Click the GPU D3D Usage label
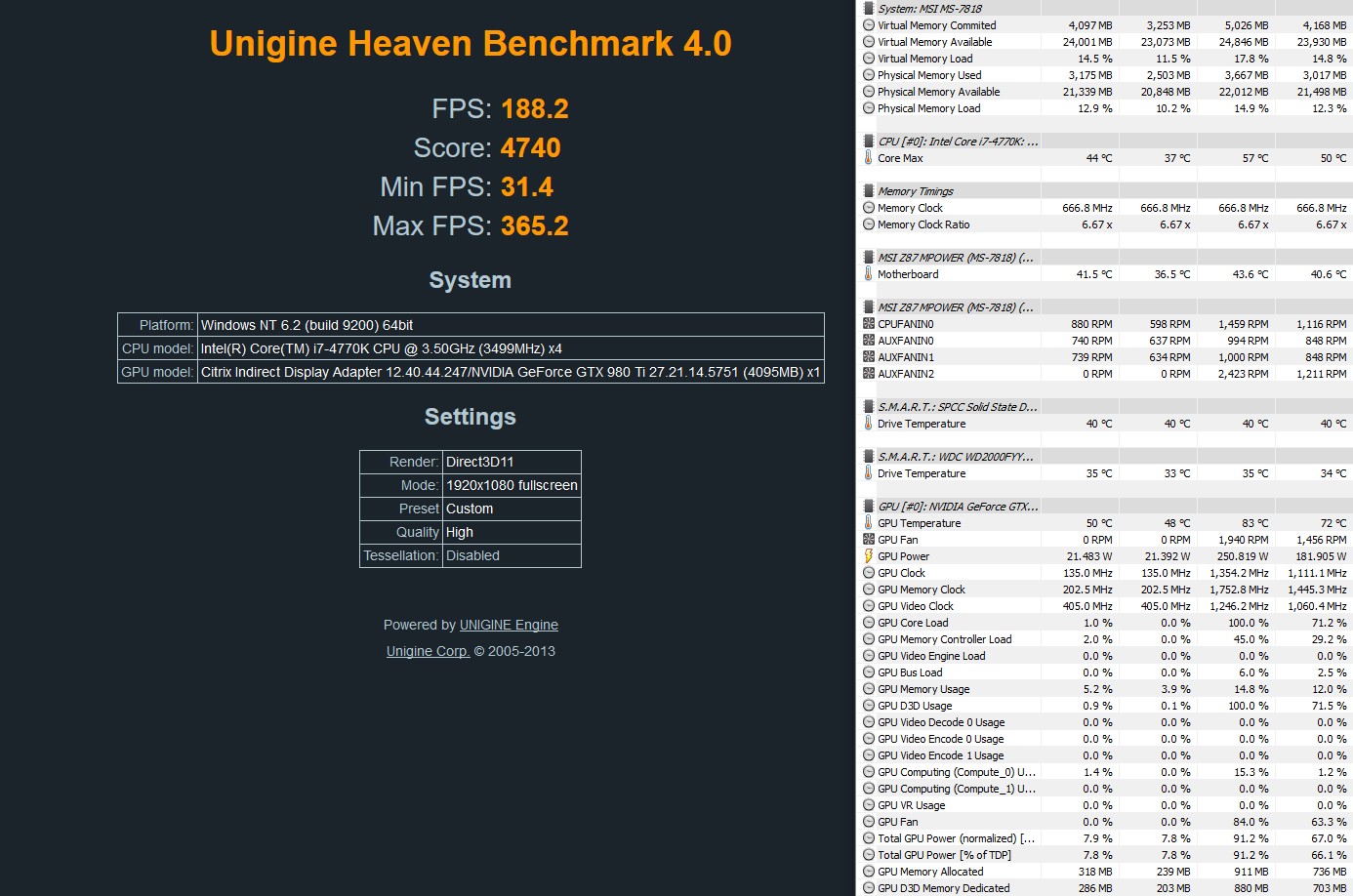The height and width of the screenshot is (896, 1353). pyautogui.click(x=915, y=706)
